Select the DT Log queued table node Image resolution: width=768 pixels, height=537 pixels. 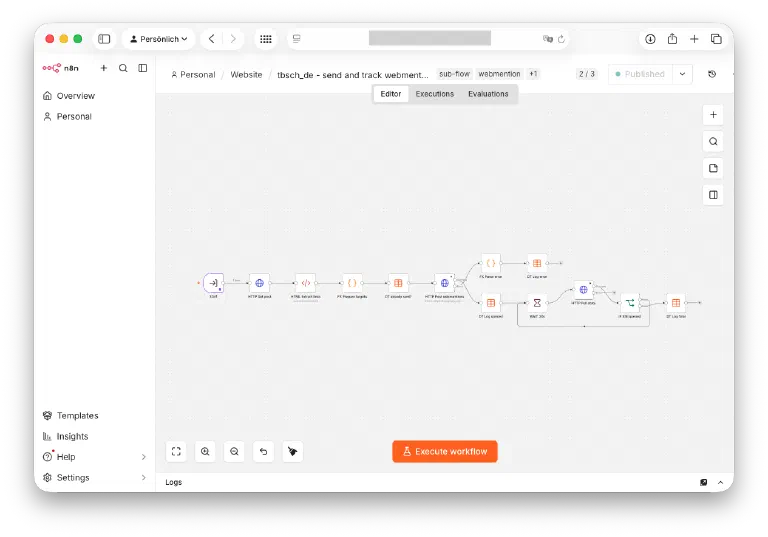pyautogui.click(x=490, y=303)
